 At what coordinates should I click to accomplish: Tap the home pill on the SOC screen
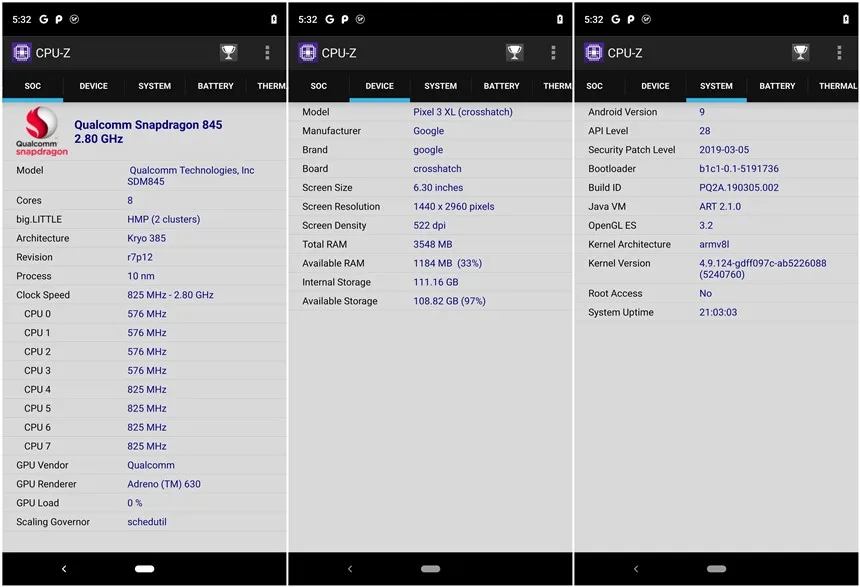(x=144, y=569)
